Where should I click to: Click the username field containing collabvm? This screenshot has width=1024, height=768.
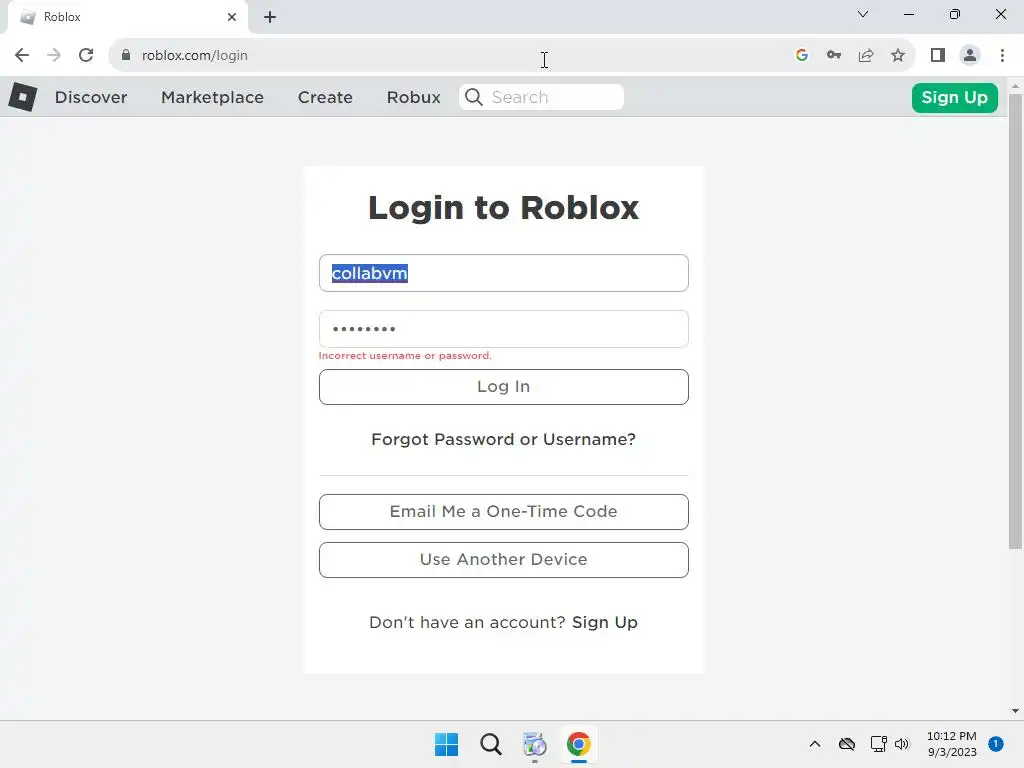click(x=504, y=273)
